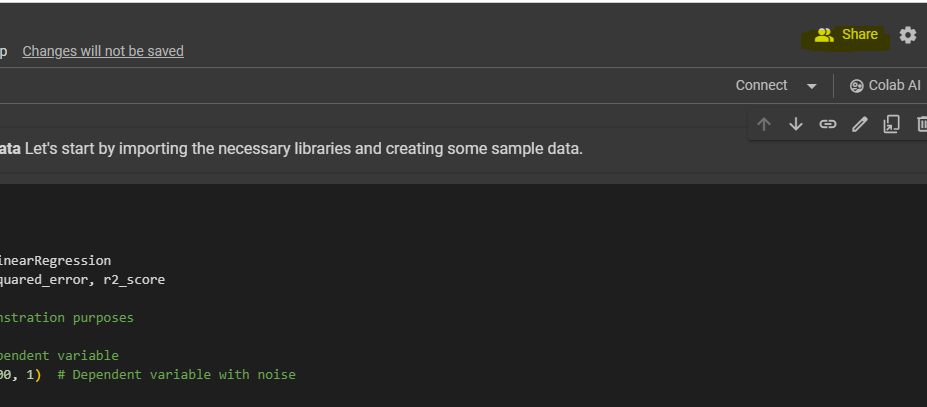Screen dimensions: 927x407
Task: Move the cell down with the down arrow
Action: 796,124
